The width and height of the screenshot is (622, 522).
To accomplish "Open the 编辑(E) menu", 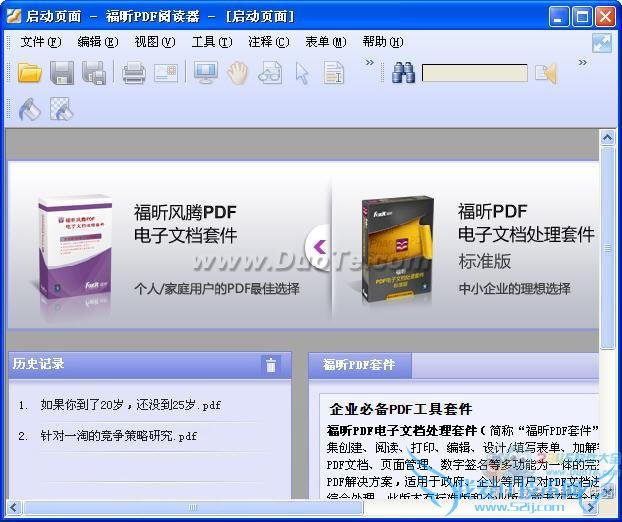I will 98,42.
